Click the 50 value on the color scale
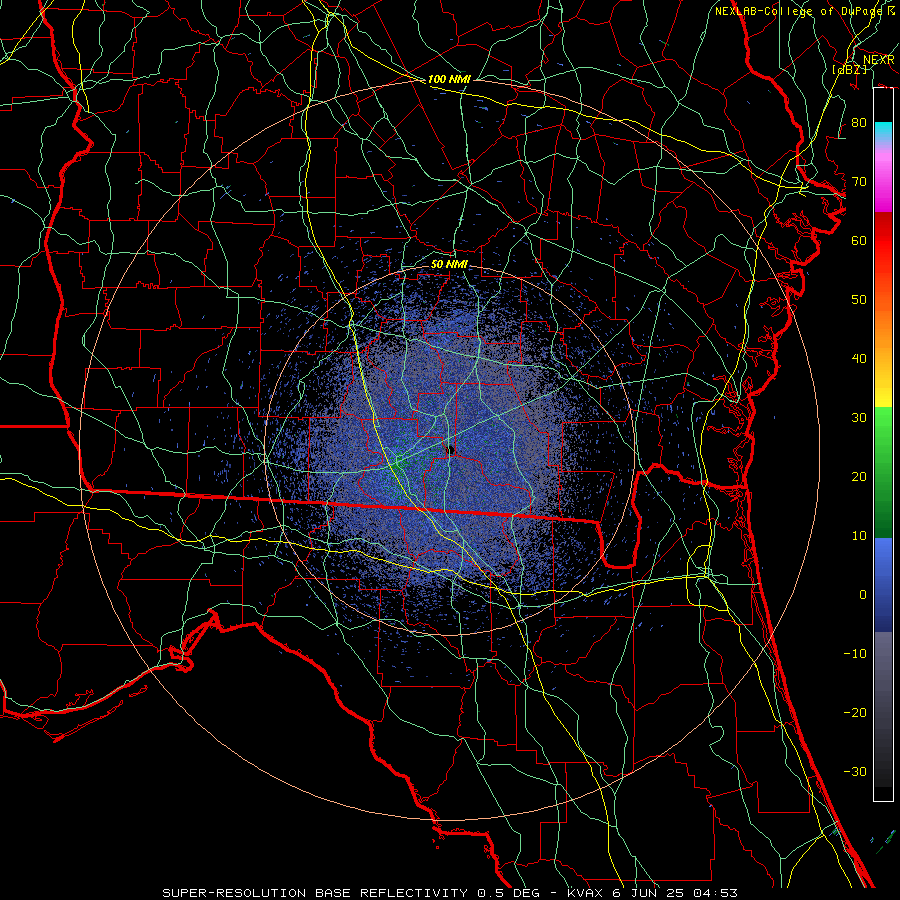 pyautogui.click(x=859, y=300)
